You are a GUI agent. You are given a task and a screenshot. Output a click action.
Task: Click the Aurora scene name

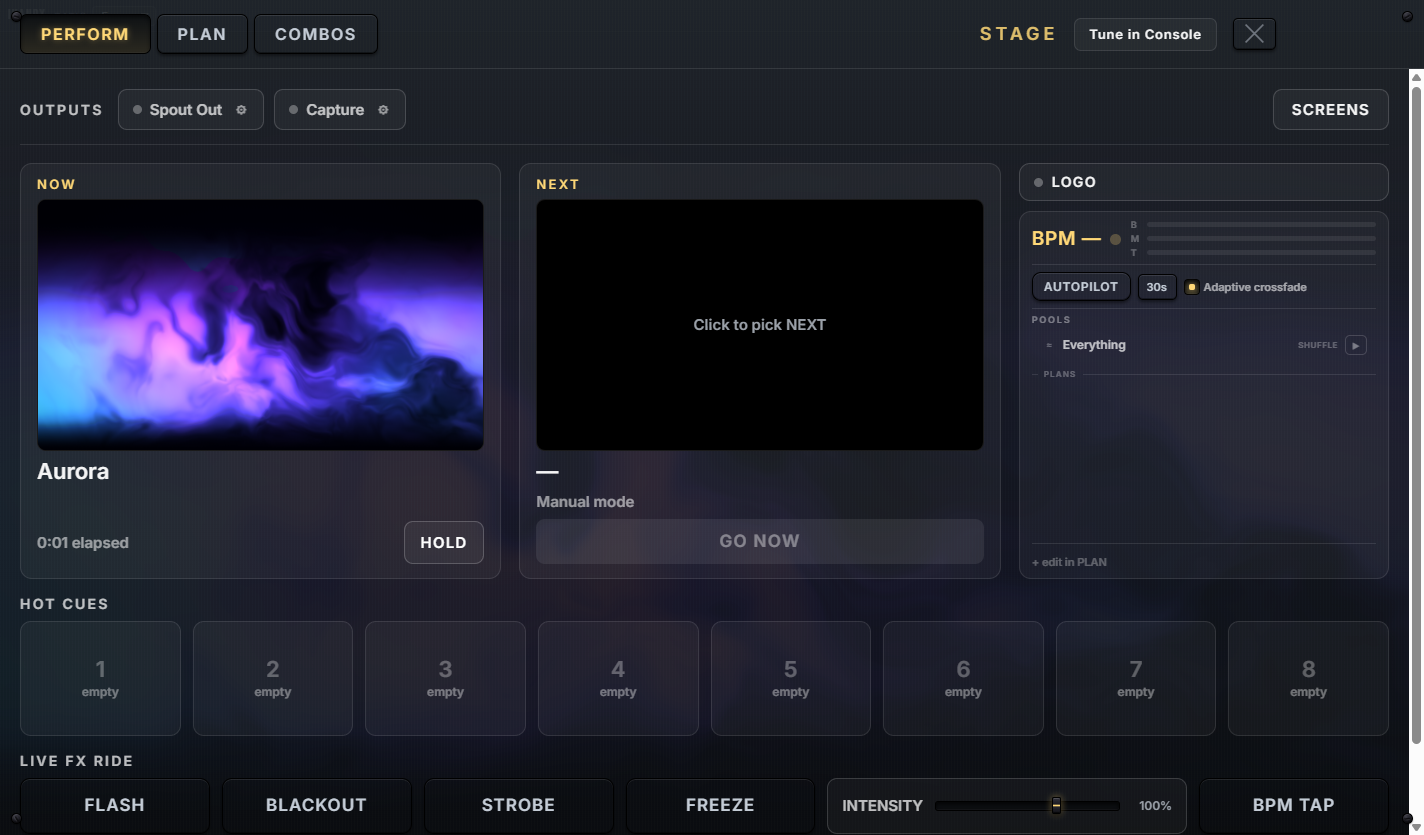(73, 472)
